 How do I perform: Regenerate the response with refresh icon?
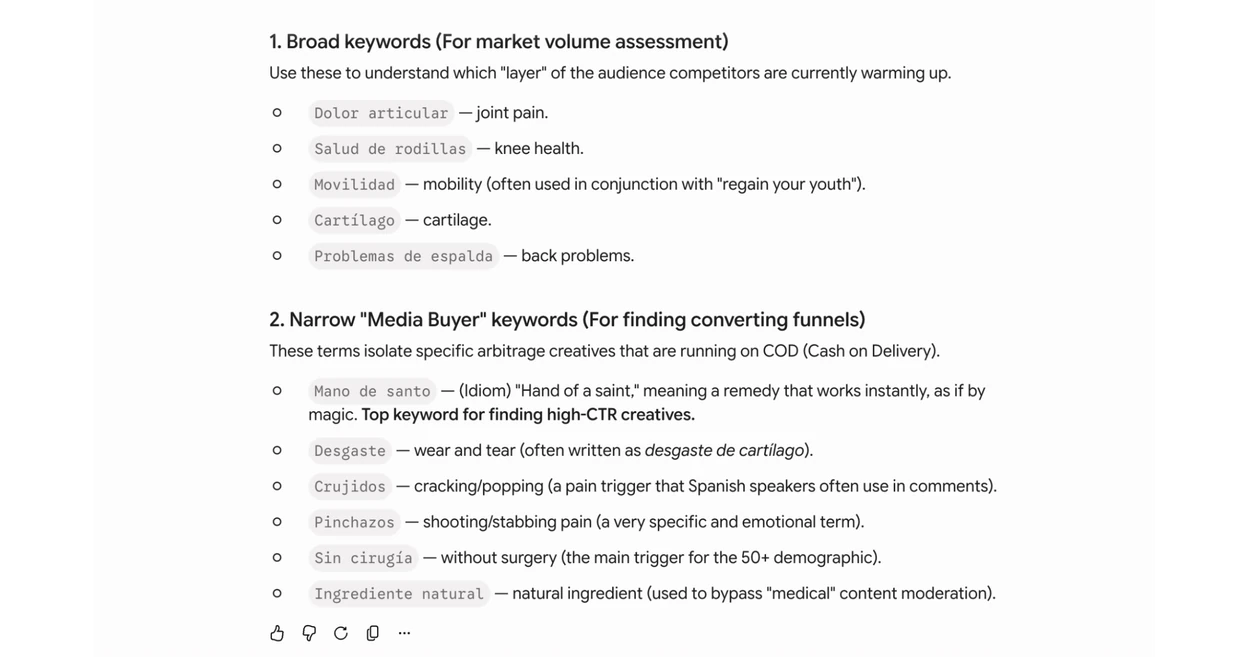tap(341, 633)
